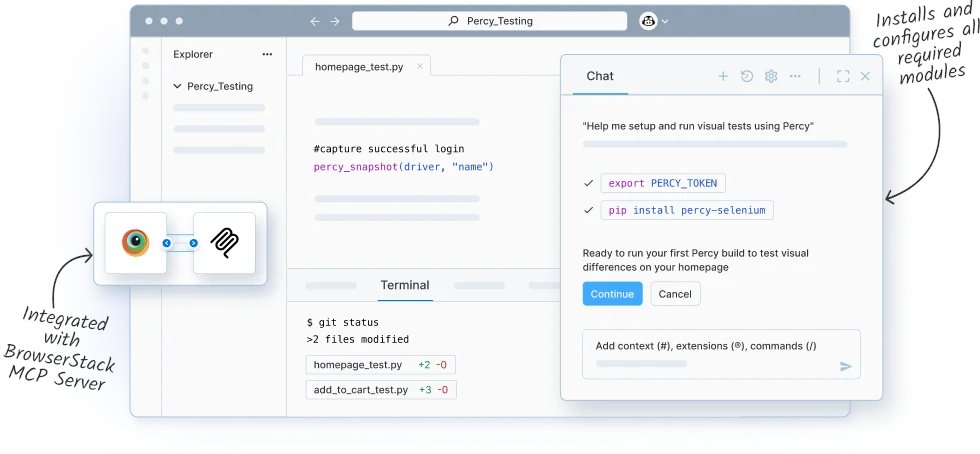Close the homepage_test.py tab
The image size is (980, 454).
[x=420, y=66]
